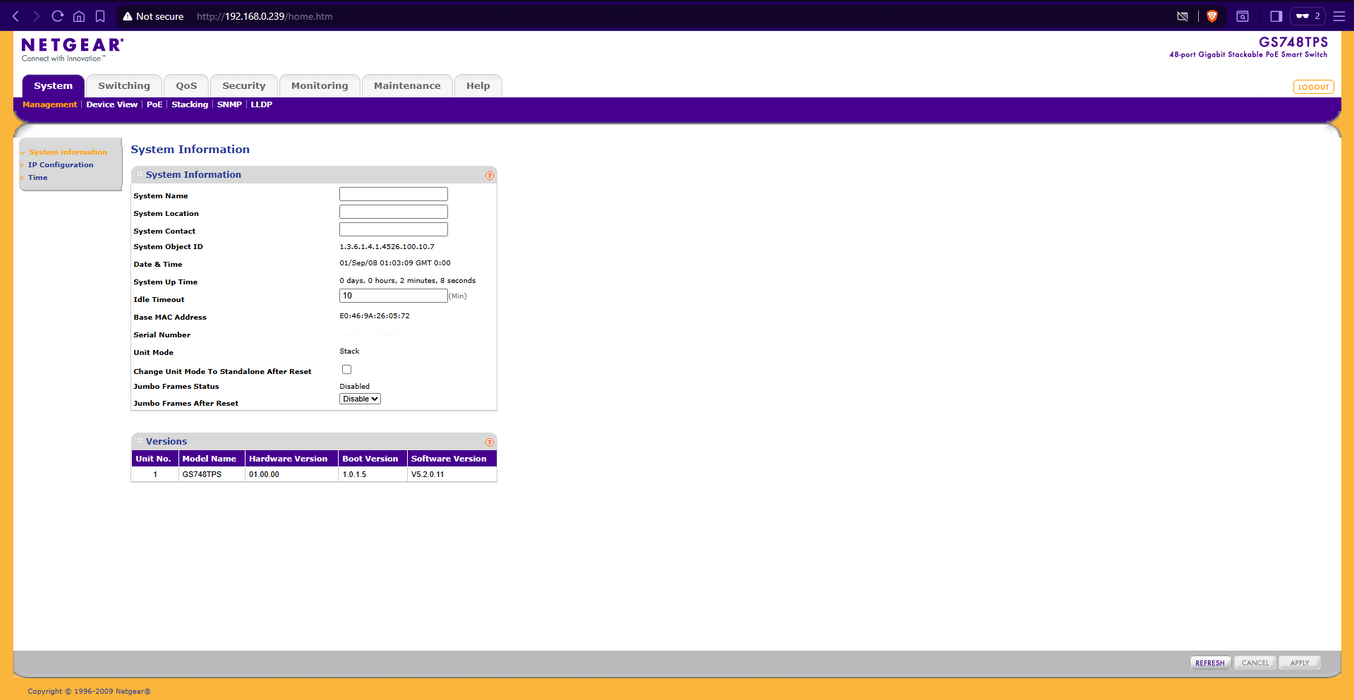Open the PoE submenu
Viewport: 1354px width, 700px height.
pos(155,105)
